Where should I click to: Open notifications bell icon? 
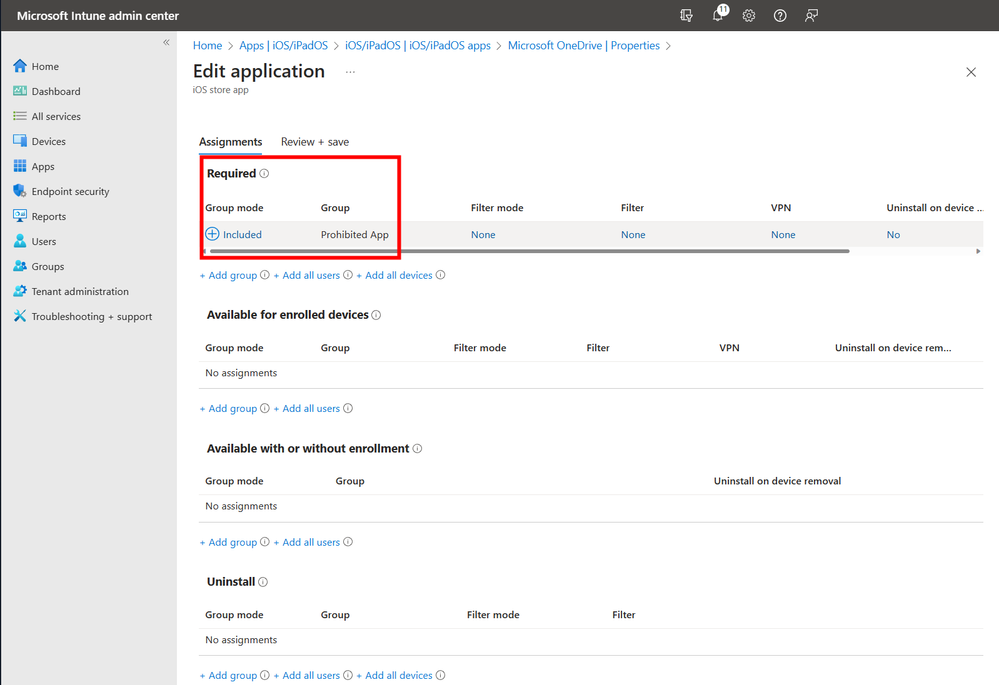pyautogui.click(x=718, y=15)
